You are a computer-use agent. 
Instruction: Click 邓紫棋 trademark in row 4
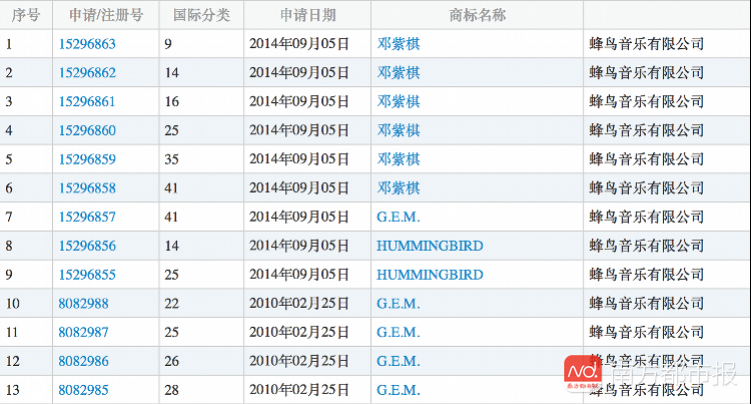[398, 130]
